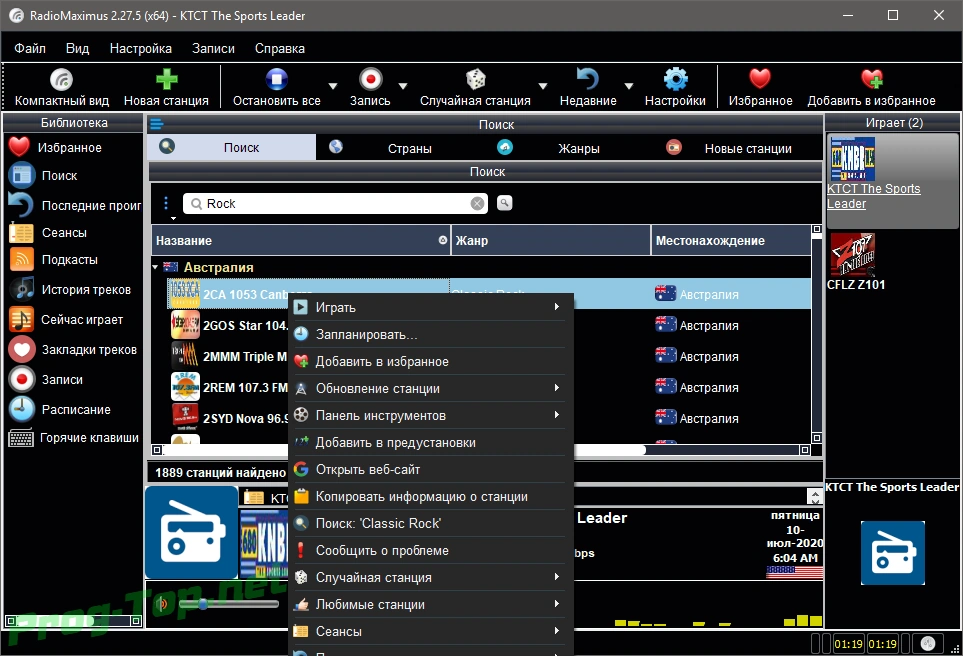Viewport: 963px width, 656px height.
Task: Click the volume speaker icon in the player
Action: [162, 604]
